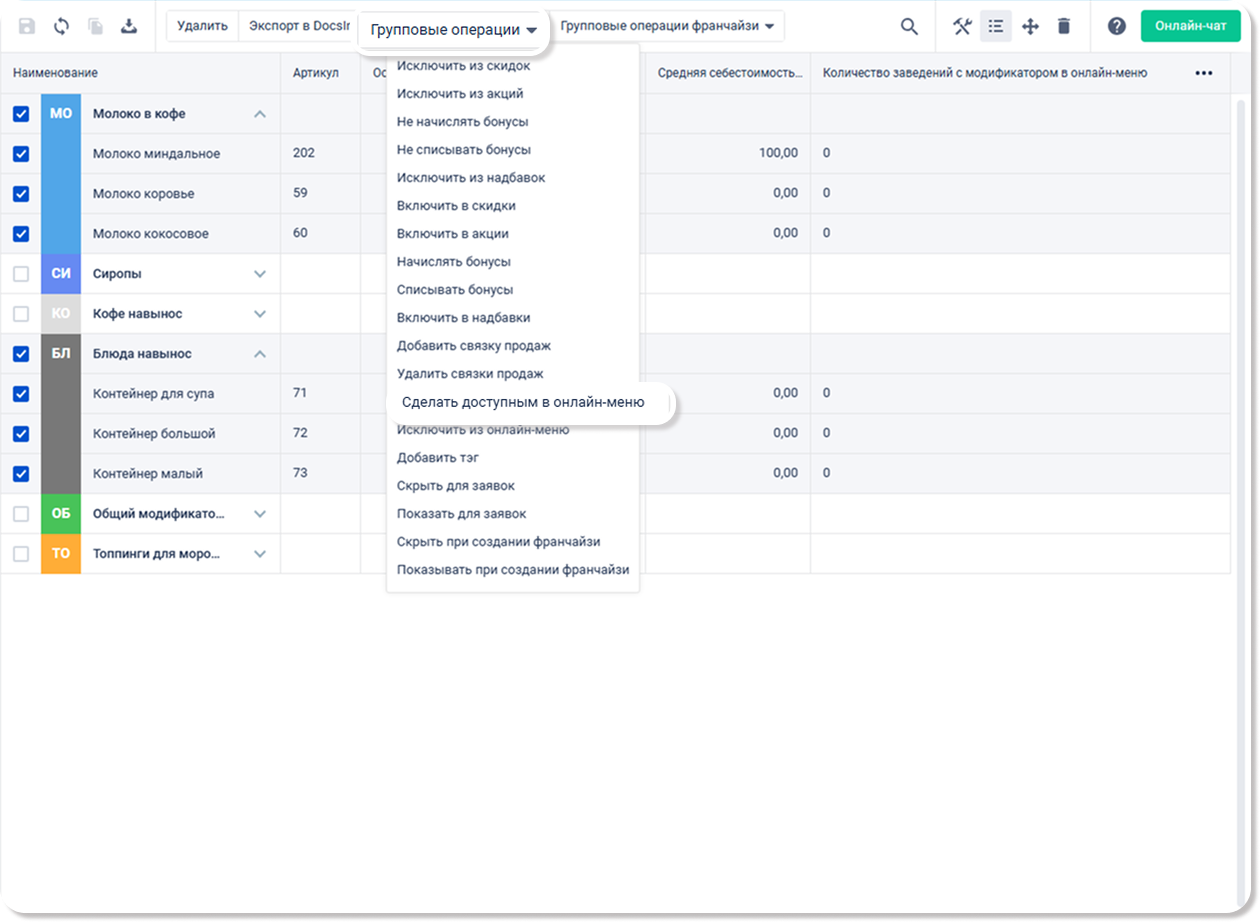Viewport: 1260px width, 922px height.
Task: Check the Сиропы group checkbox
Action: click(x=21, y=274)
